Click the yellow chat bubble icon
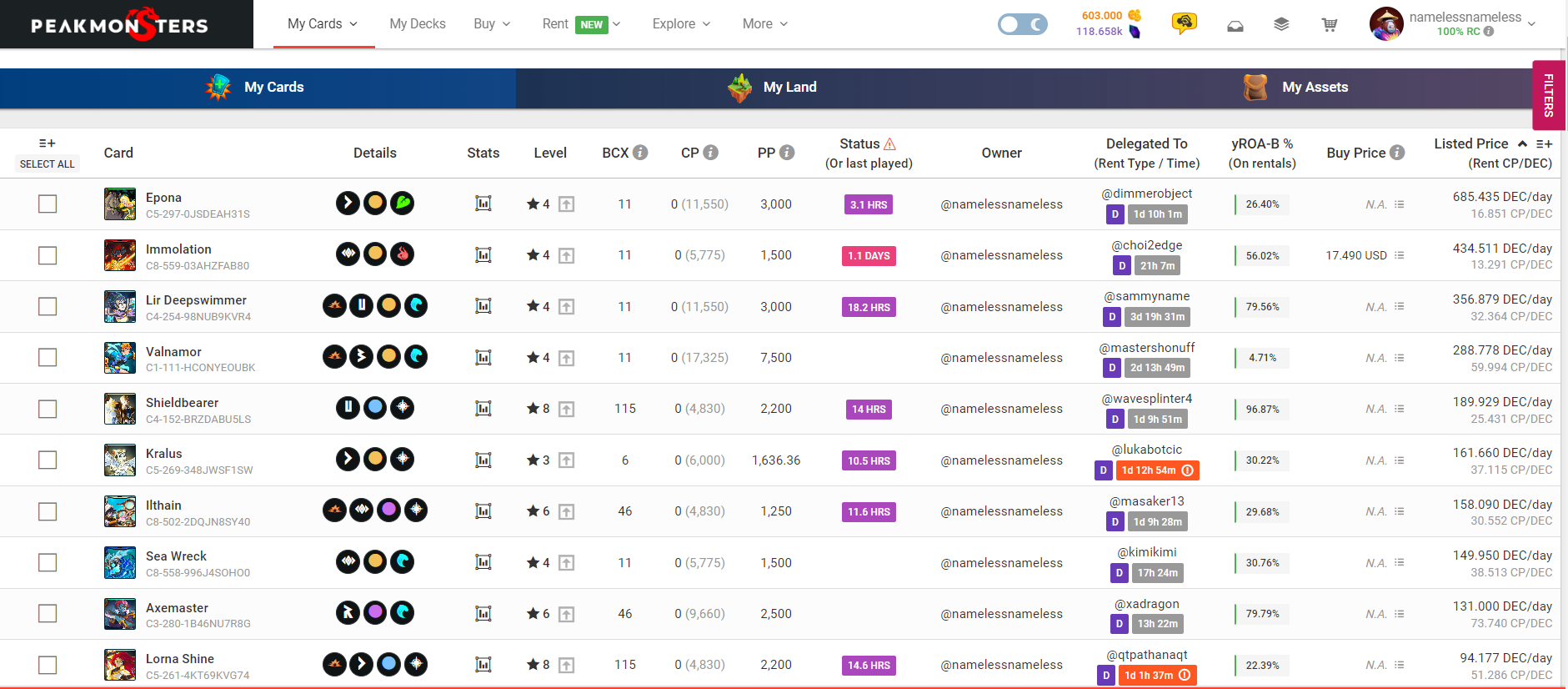Viewport: 1568px width, 689px height. (x=1184, y=23)
